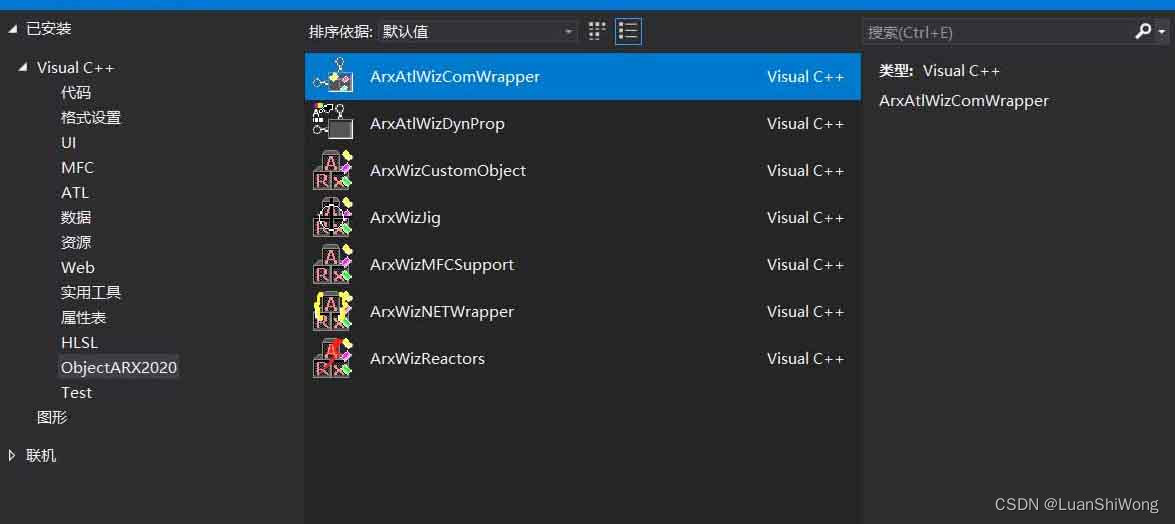Screen dimensions: 1175x524
Task: Choose the ArxWizCustomObject icon
Action: (333, 170)
